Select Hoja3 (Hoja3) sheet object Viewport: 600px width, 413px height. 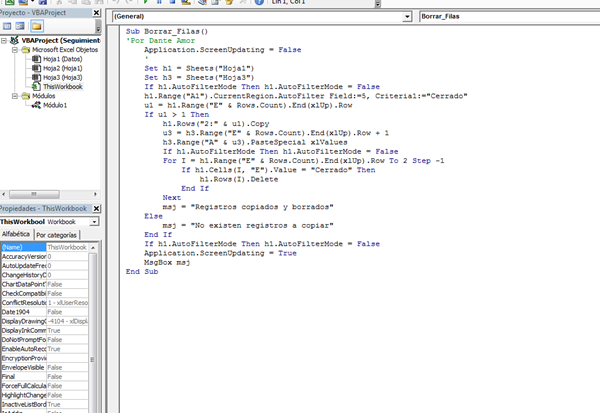tap(60, 78)
